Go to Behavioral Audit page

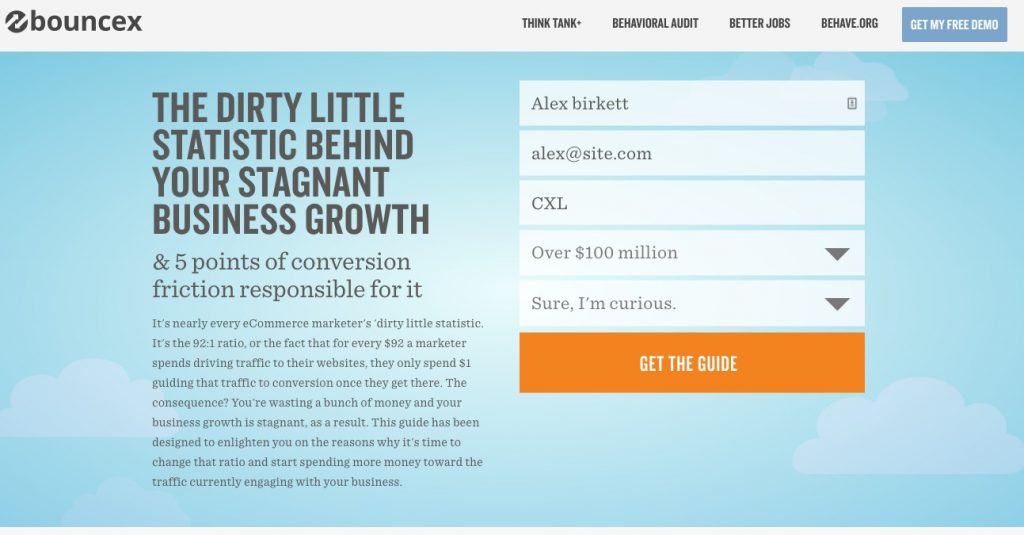point(655,24)
